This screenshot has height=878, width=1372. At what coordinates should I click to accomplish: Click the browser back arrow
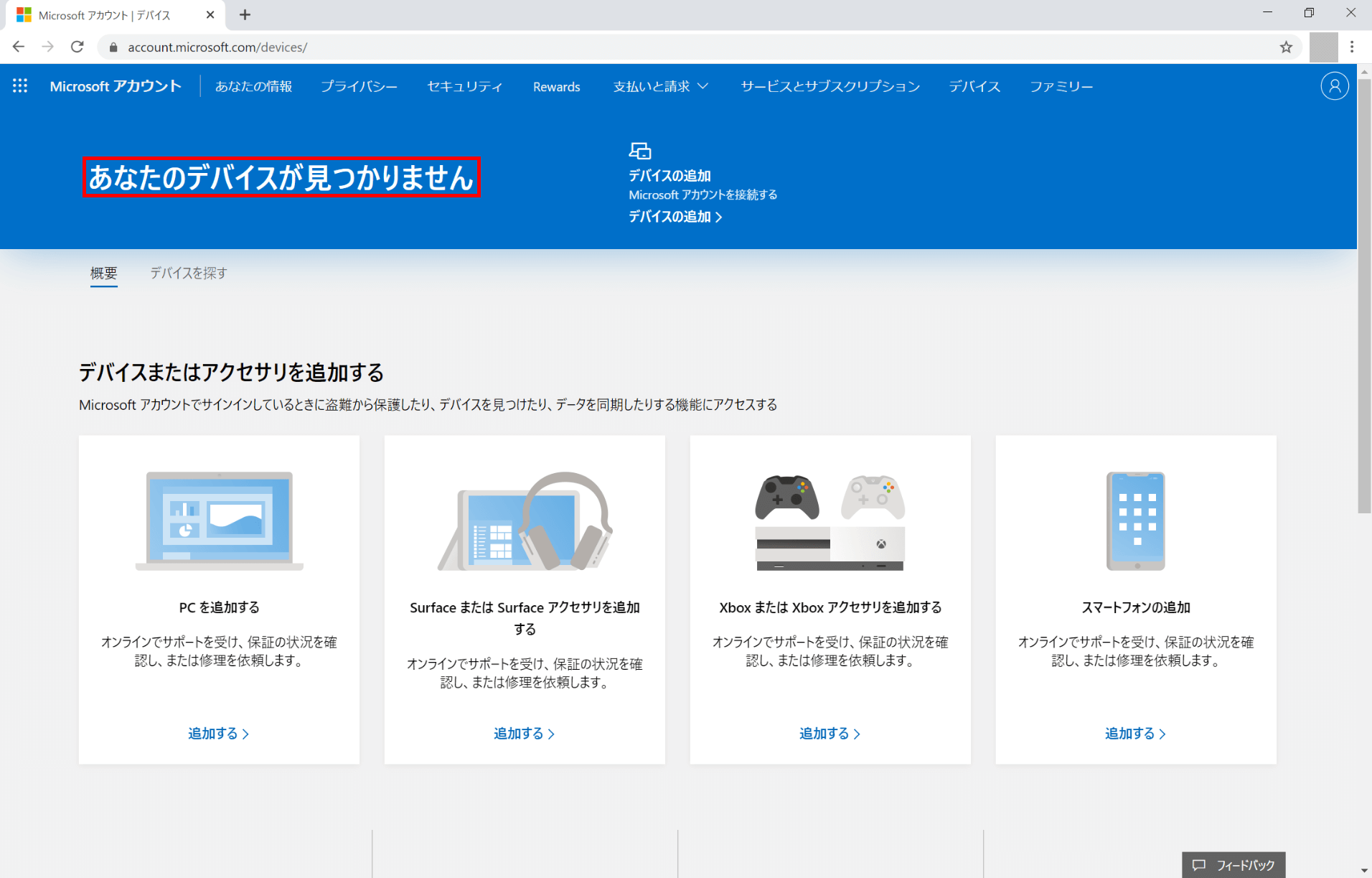click(x=19, y=47)
